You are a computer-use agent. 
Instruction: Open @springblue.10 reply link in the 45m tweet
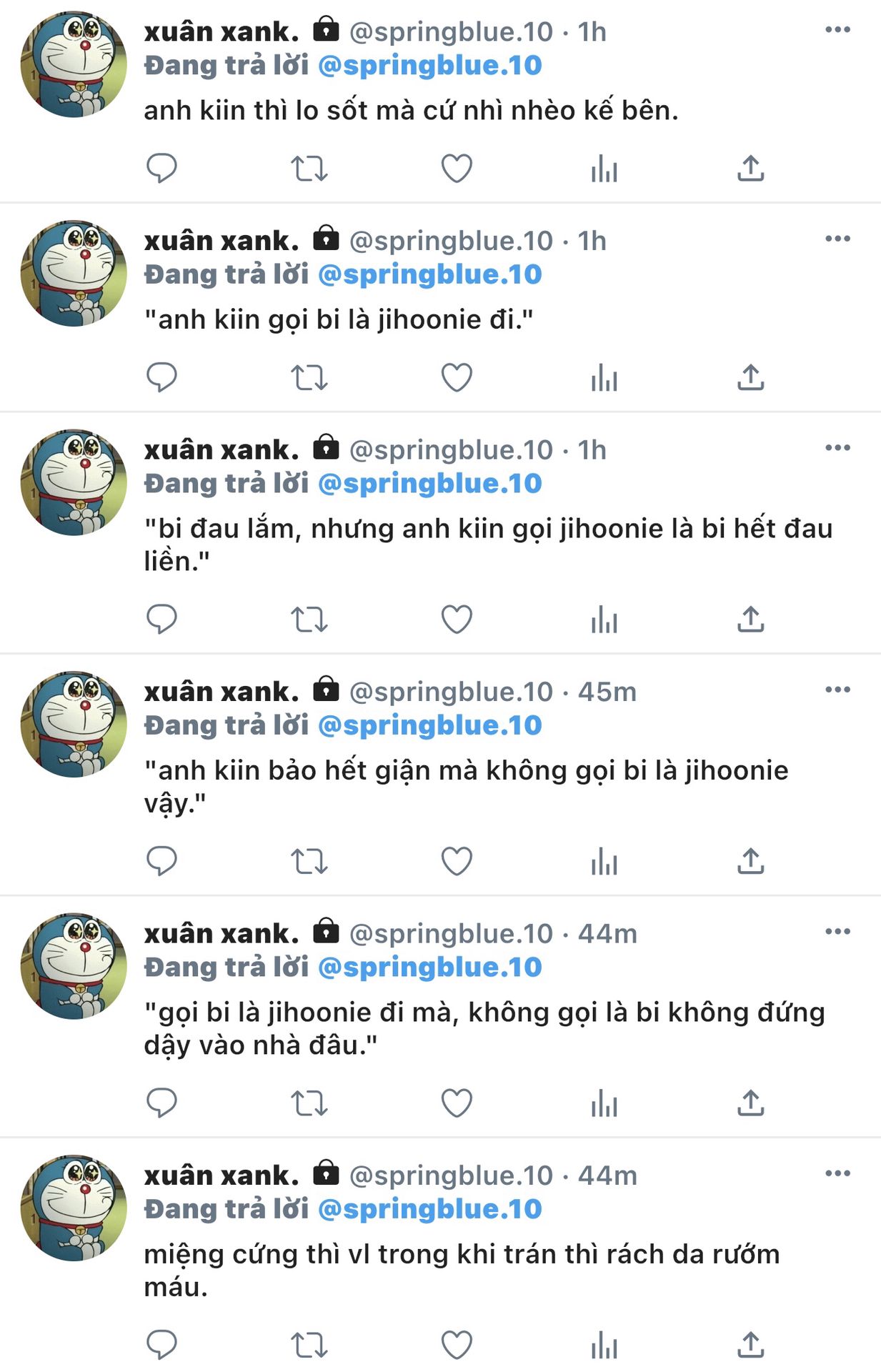point(429,725)
